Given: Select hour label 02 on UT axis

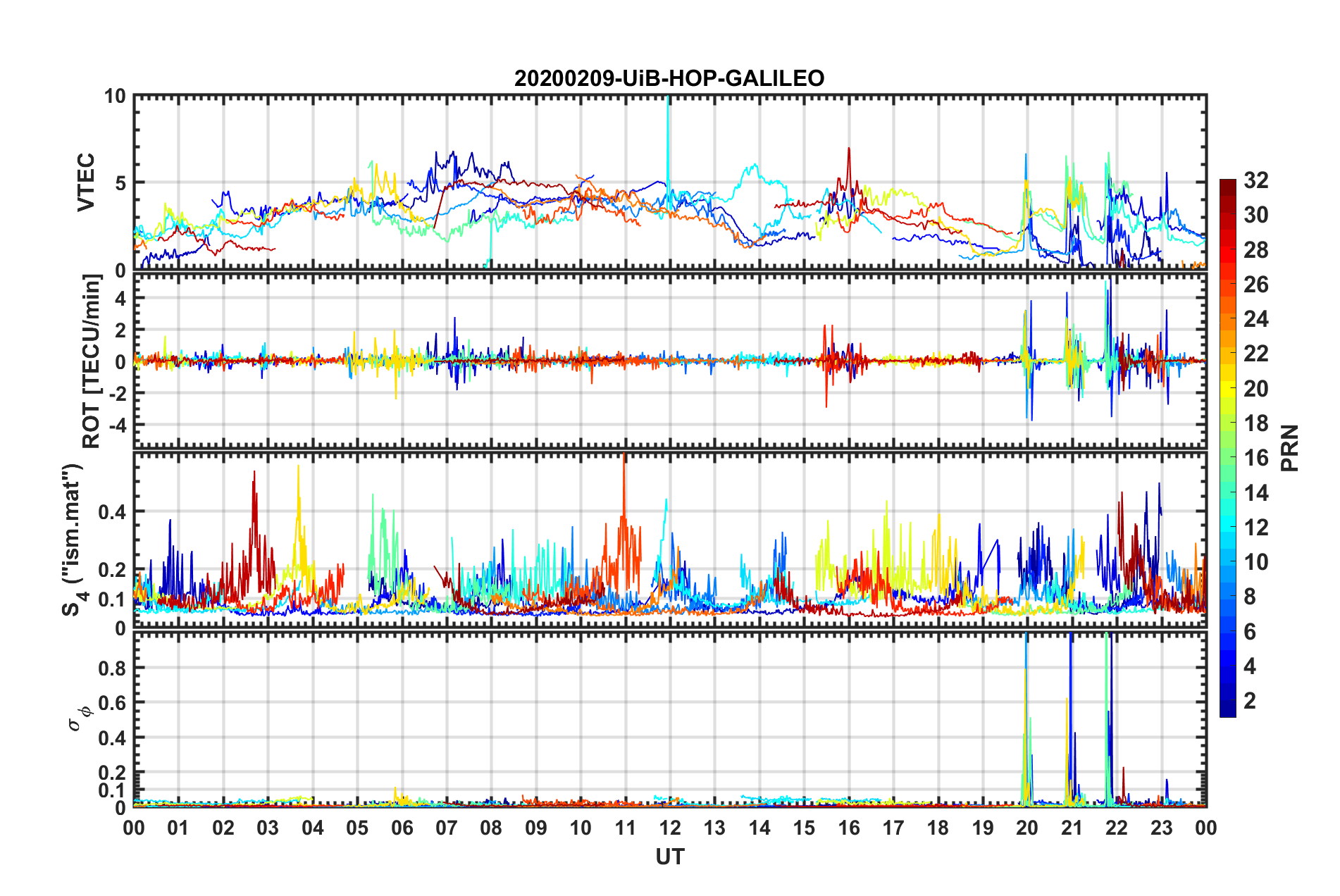Looking at the screenshot, I should click(223, 828).
